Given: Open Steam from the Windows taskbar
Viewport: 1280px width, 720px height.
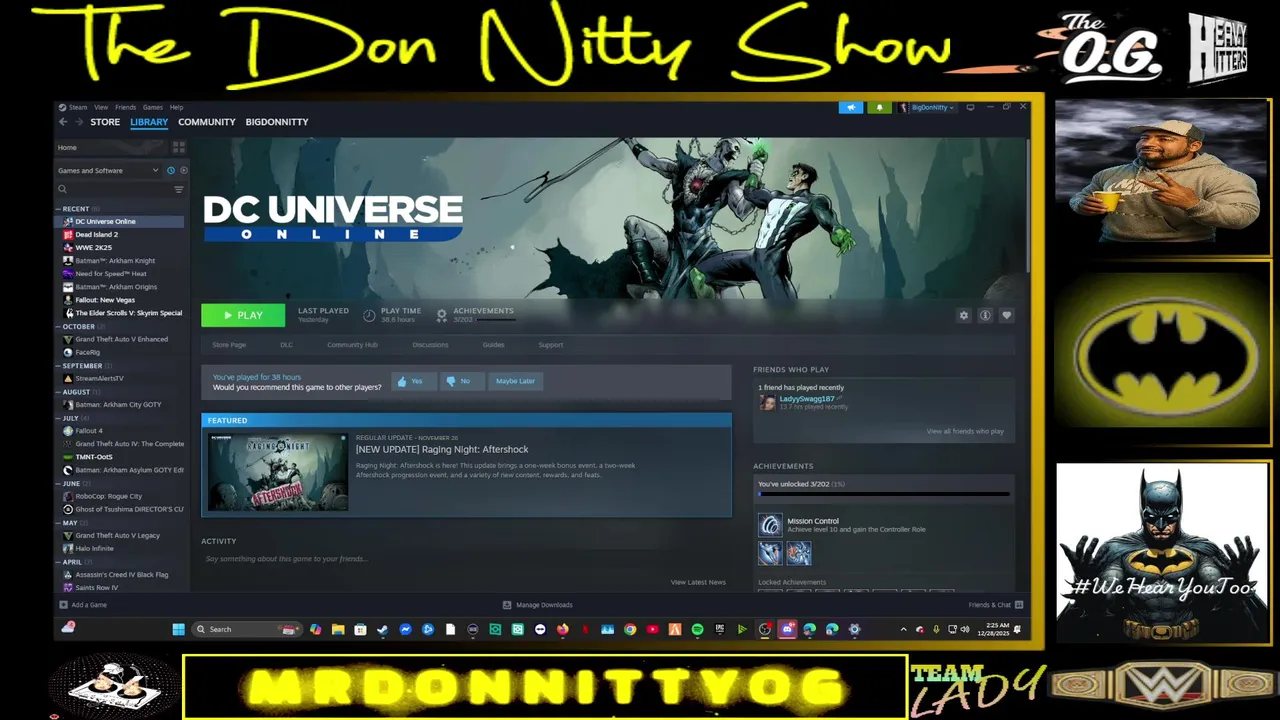Looking at the screenshot, I should (382, 629).
